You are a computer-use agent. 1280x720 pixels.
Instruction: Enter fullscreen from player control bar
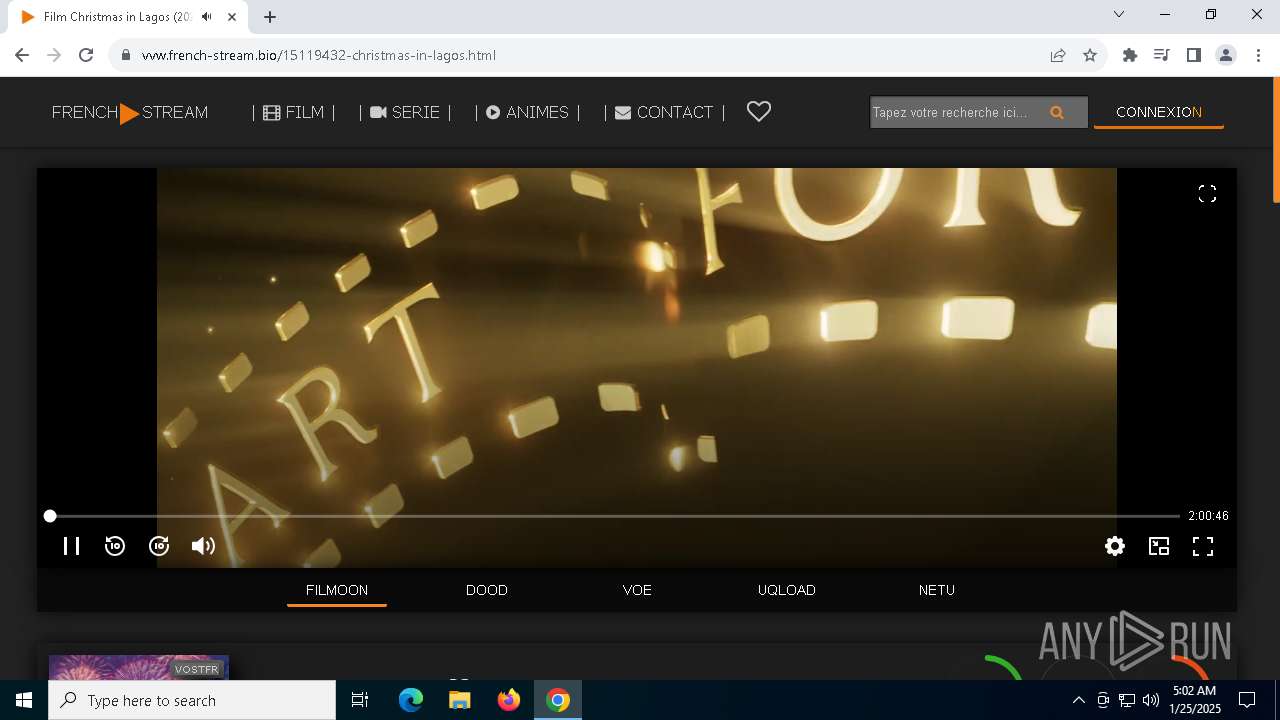1203,546
